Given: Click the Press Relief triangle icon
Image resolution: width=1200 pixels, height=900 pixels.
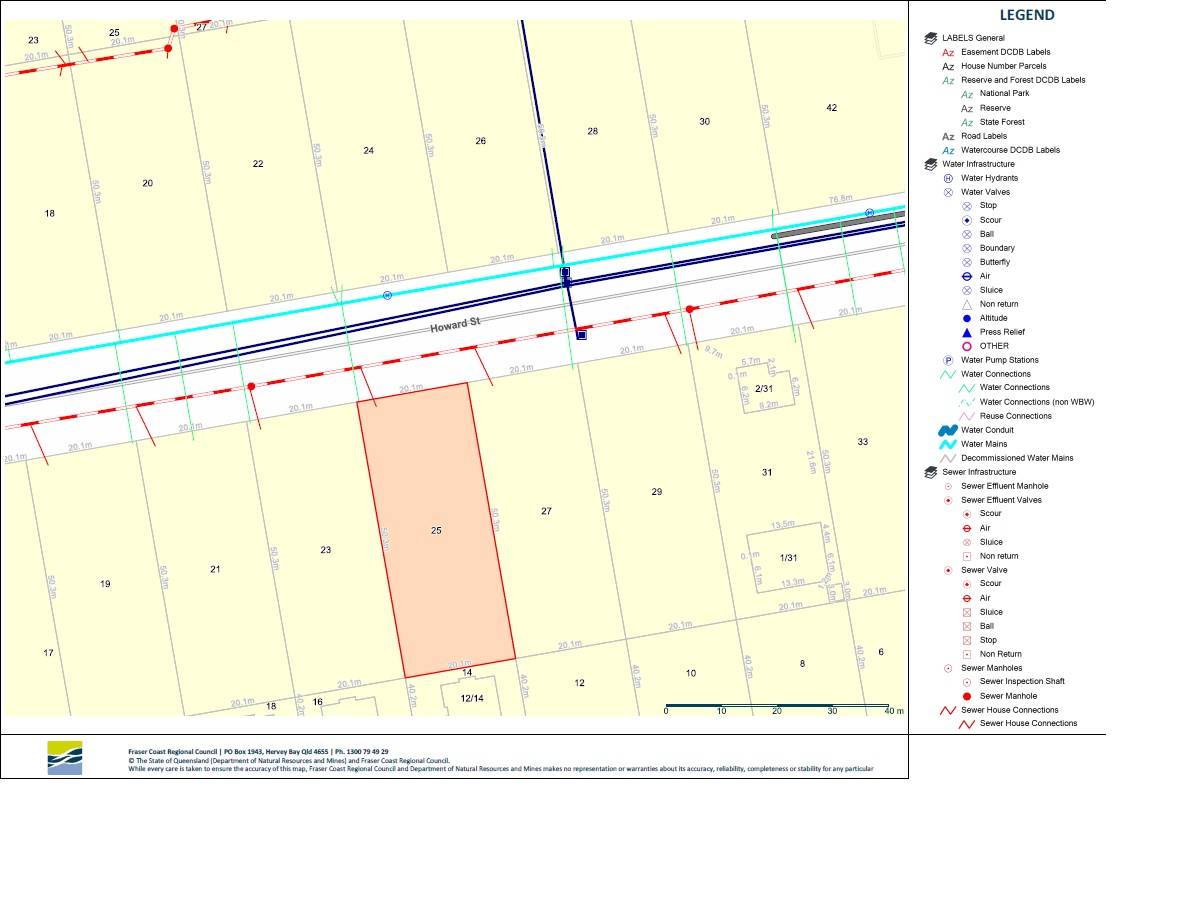Looking at the screenshot, I should click(x=967, y=332).
